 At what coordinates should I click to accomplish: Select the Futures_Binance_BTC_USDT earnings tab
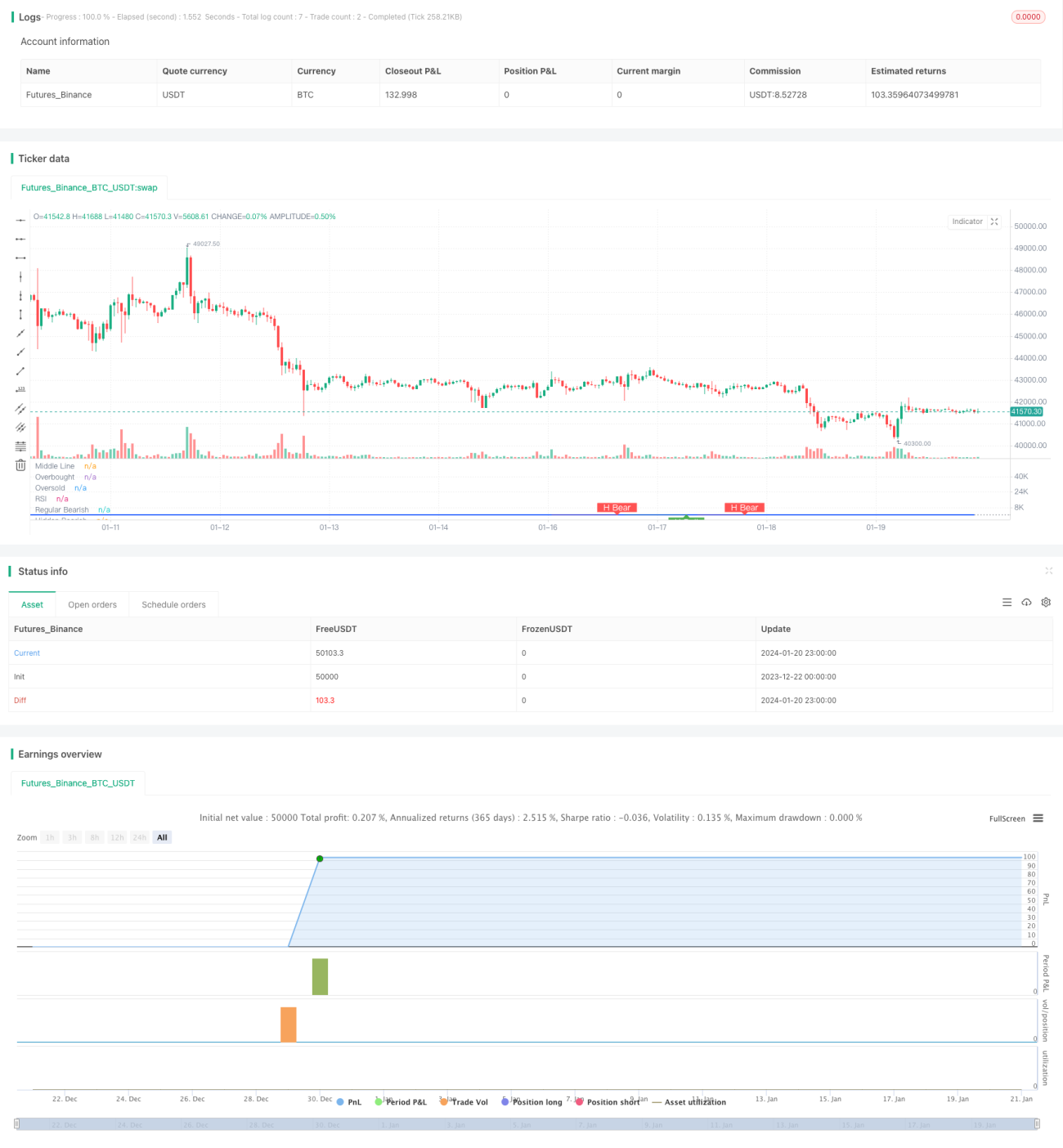tap(78, 783)
